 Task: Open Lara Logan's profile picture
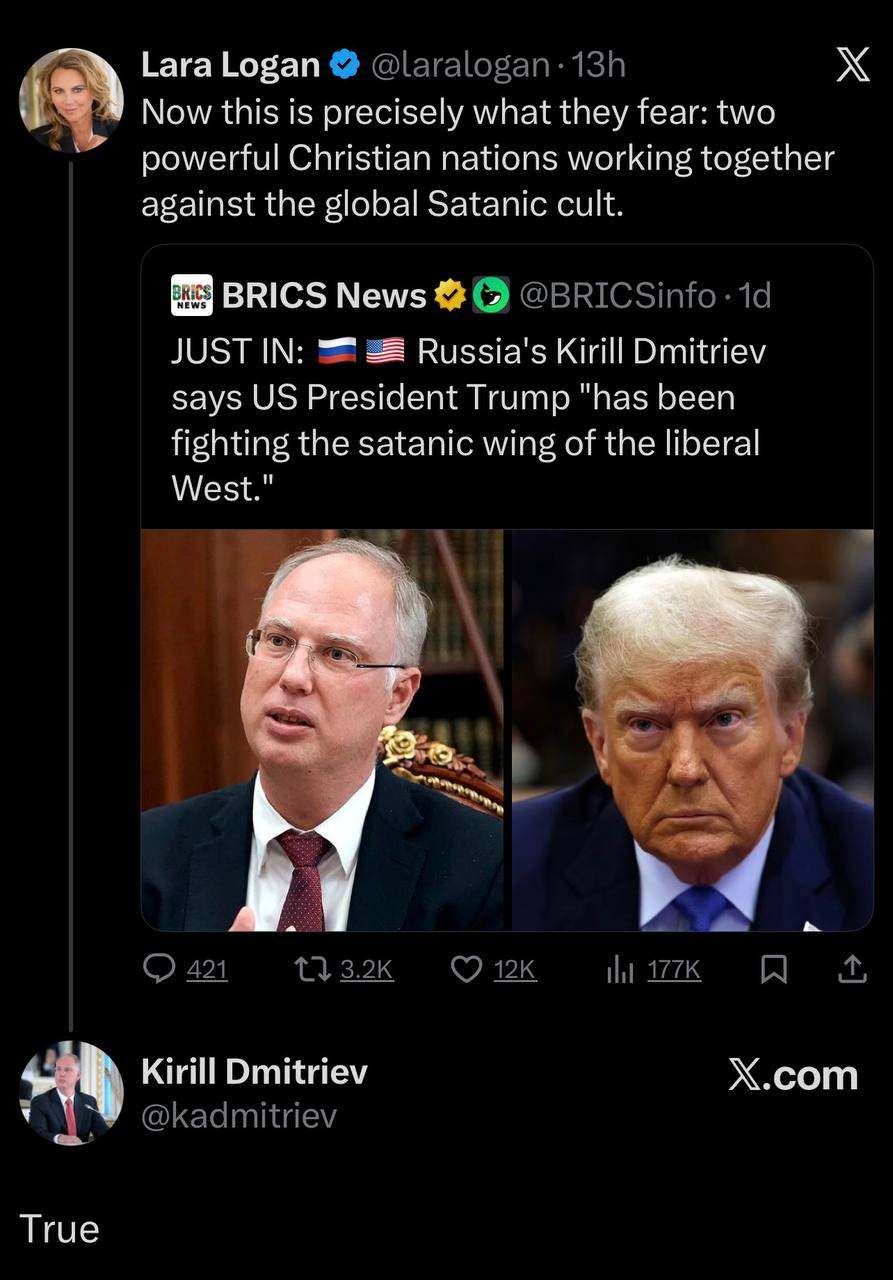tap(71, 100)
